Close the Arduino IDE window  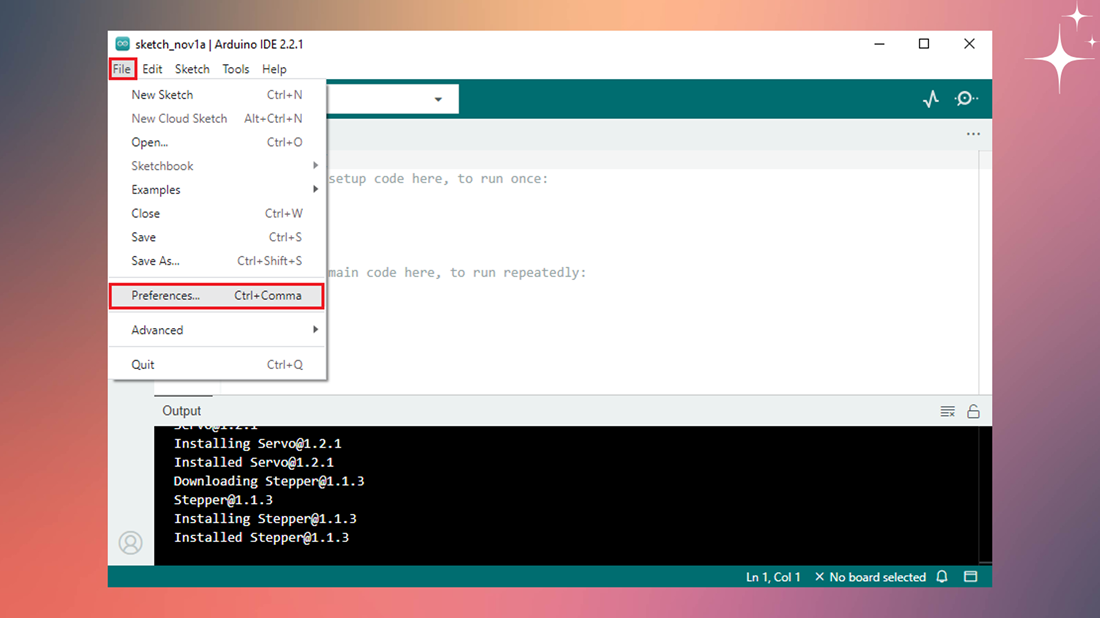pos(969,44)
